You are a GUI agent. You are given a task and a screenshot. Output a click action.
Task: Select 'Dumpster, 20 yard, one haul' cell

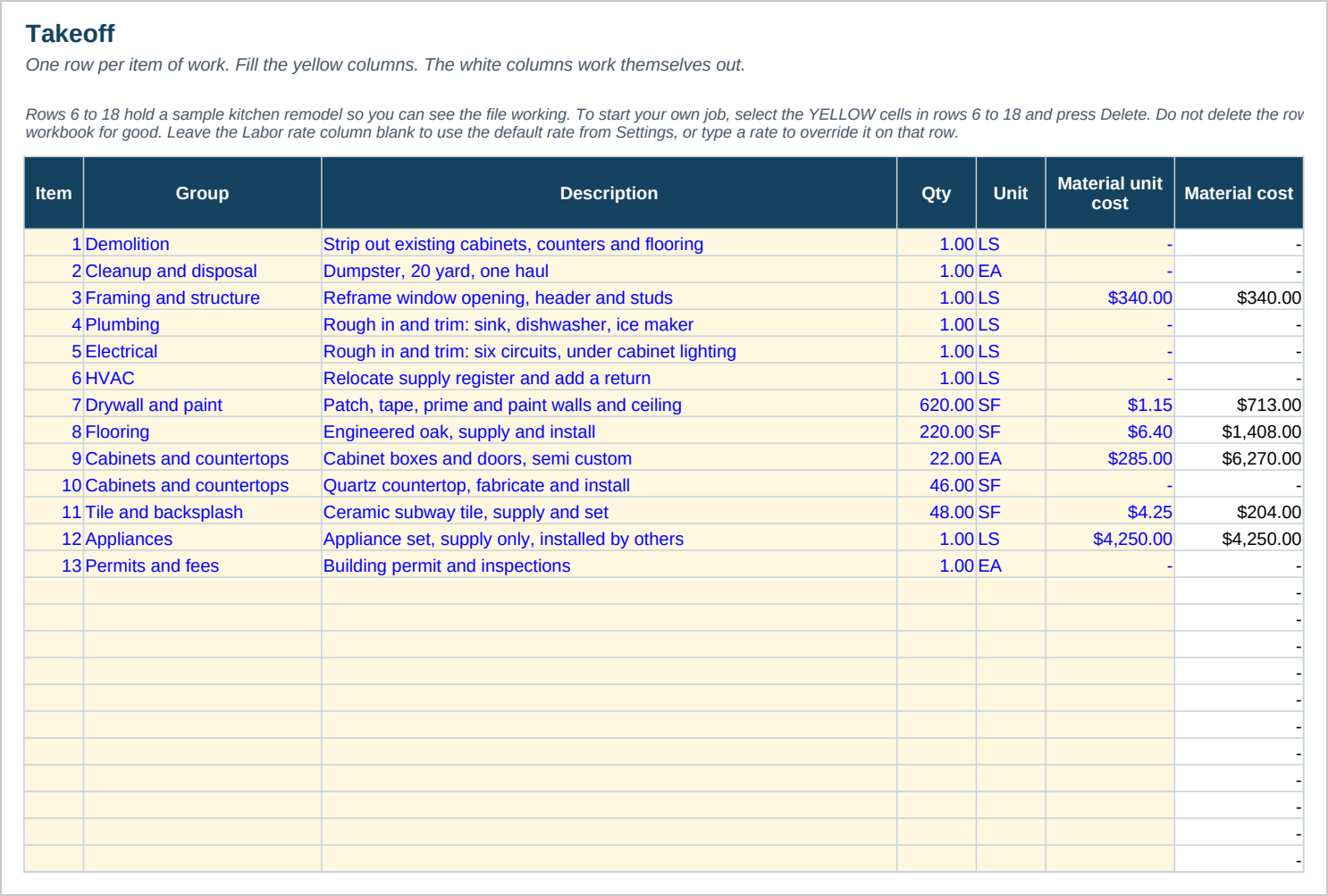[x=609, y=271]
